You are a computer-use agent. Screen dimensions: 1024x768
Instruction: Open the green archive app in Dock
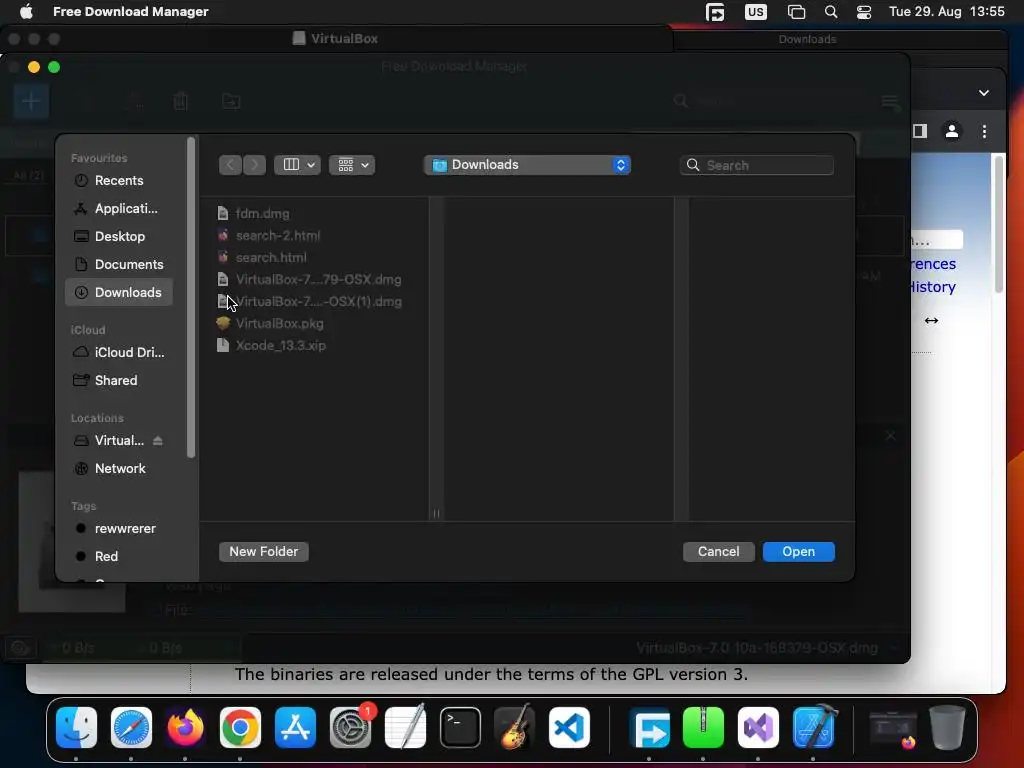click(703, 728)
